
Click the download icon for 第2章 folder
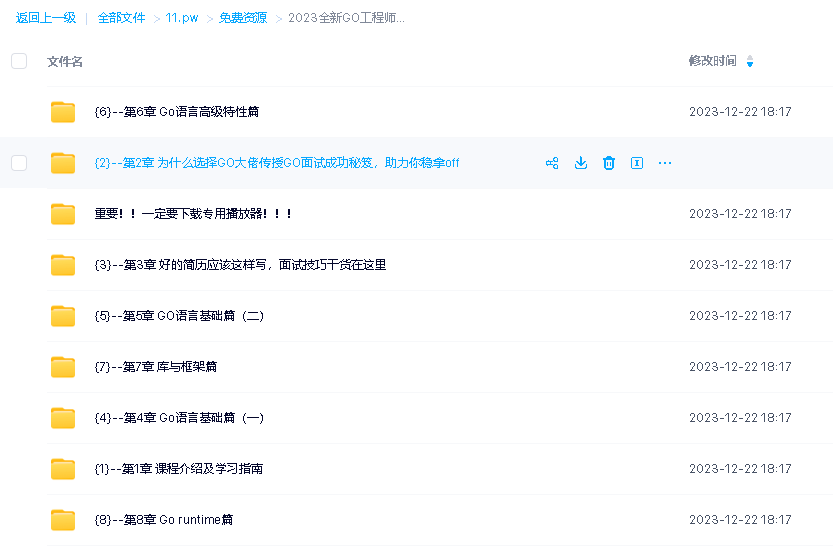580,163
